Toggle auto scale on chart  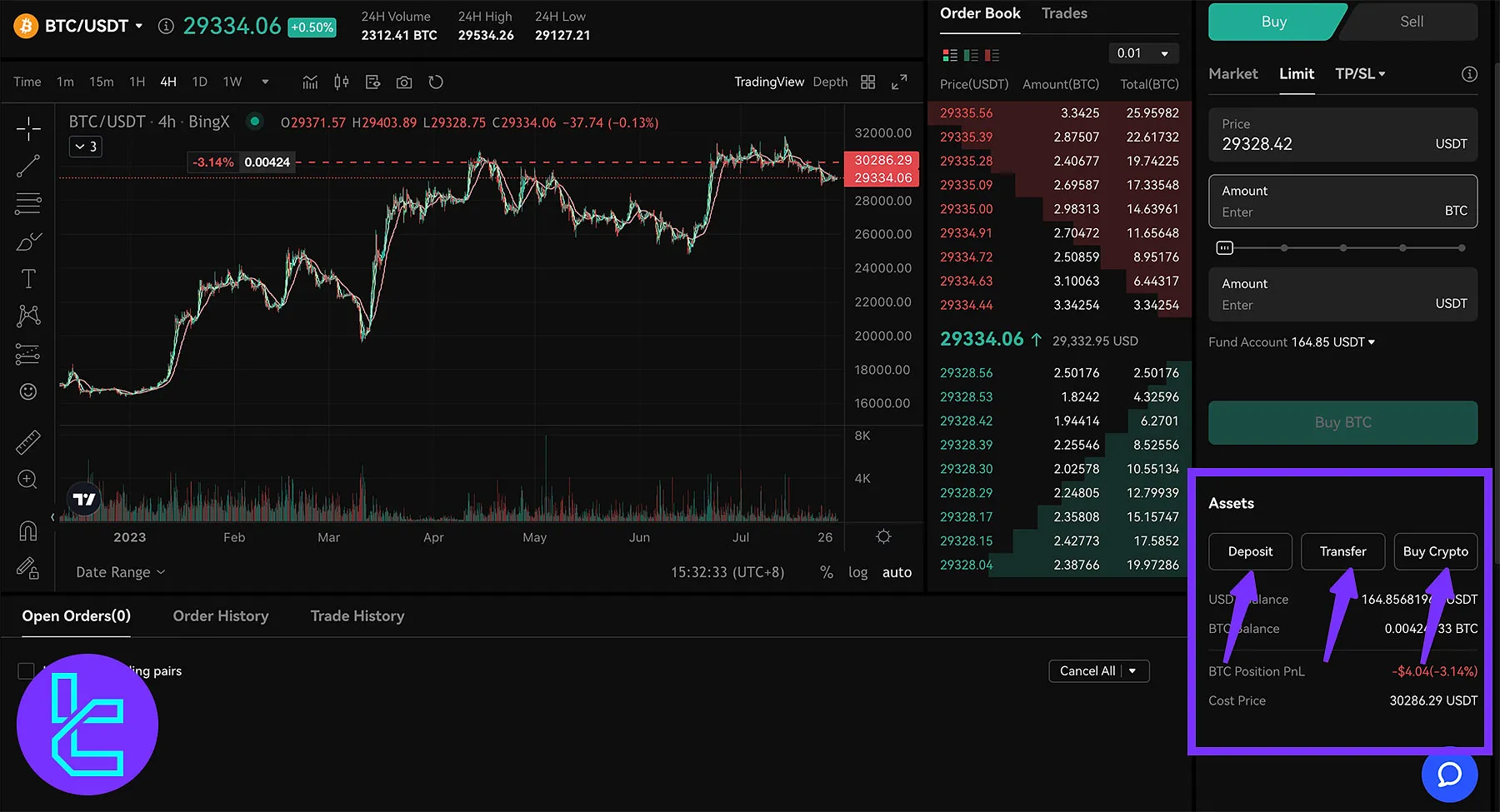pos(897,572)
